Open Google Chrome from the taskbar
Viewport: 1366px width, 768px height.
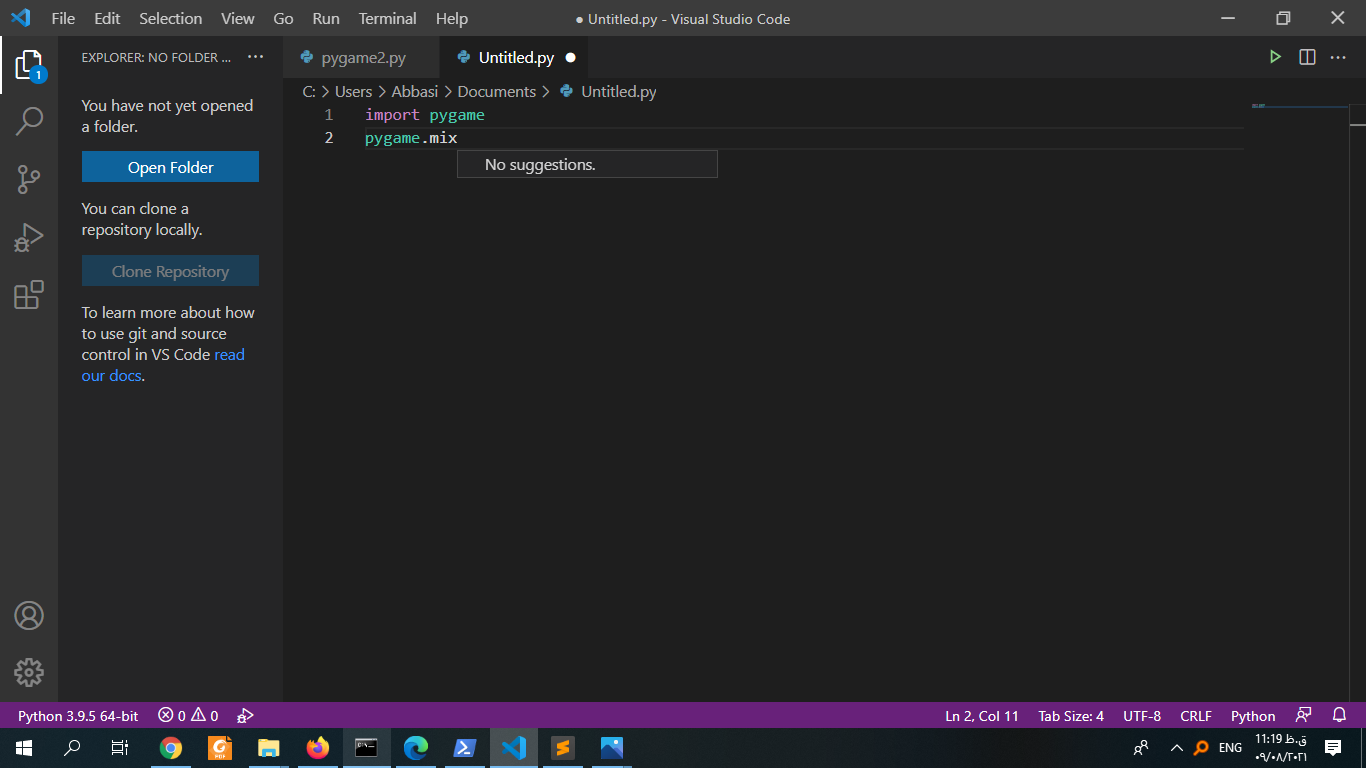(x=171, y=748)
